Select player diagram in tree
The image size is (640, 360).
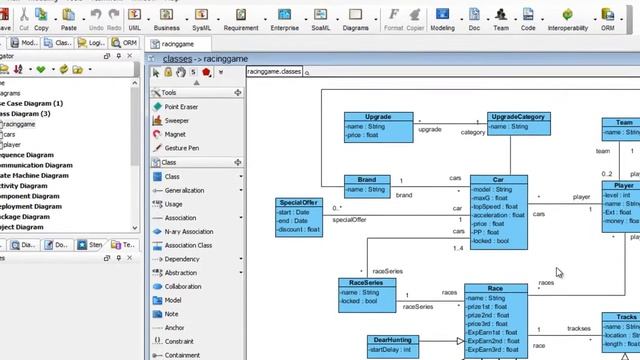click(11, 144)
